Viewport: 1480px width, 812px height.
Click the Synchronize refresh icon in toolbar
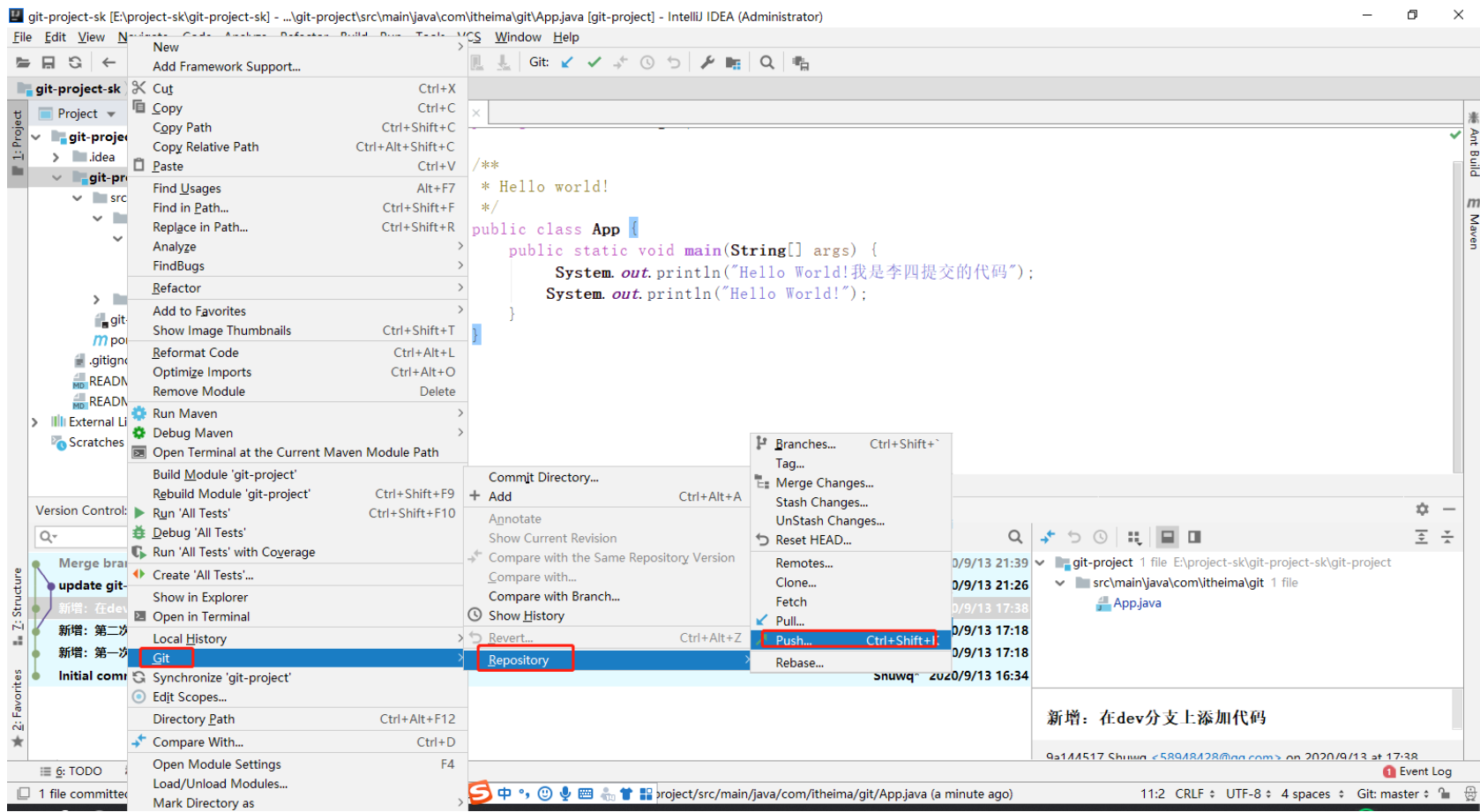(75, 63)
